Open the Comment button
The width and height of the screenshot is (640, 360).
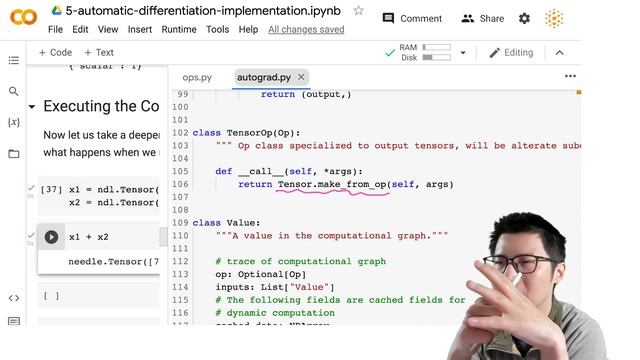412,18
